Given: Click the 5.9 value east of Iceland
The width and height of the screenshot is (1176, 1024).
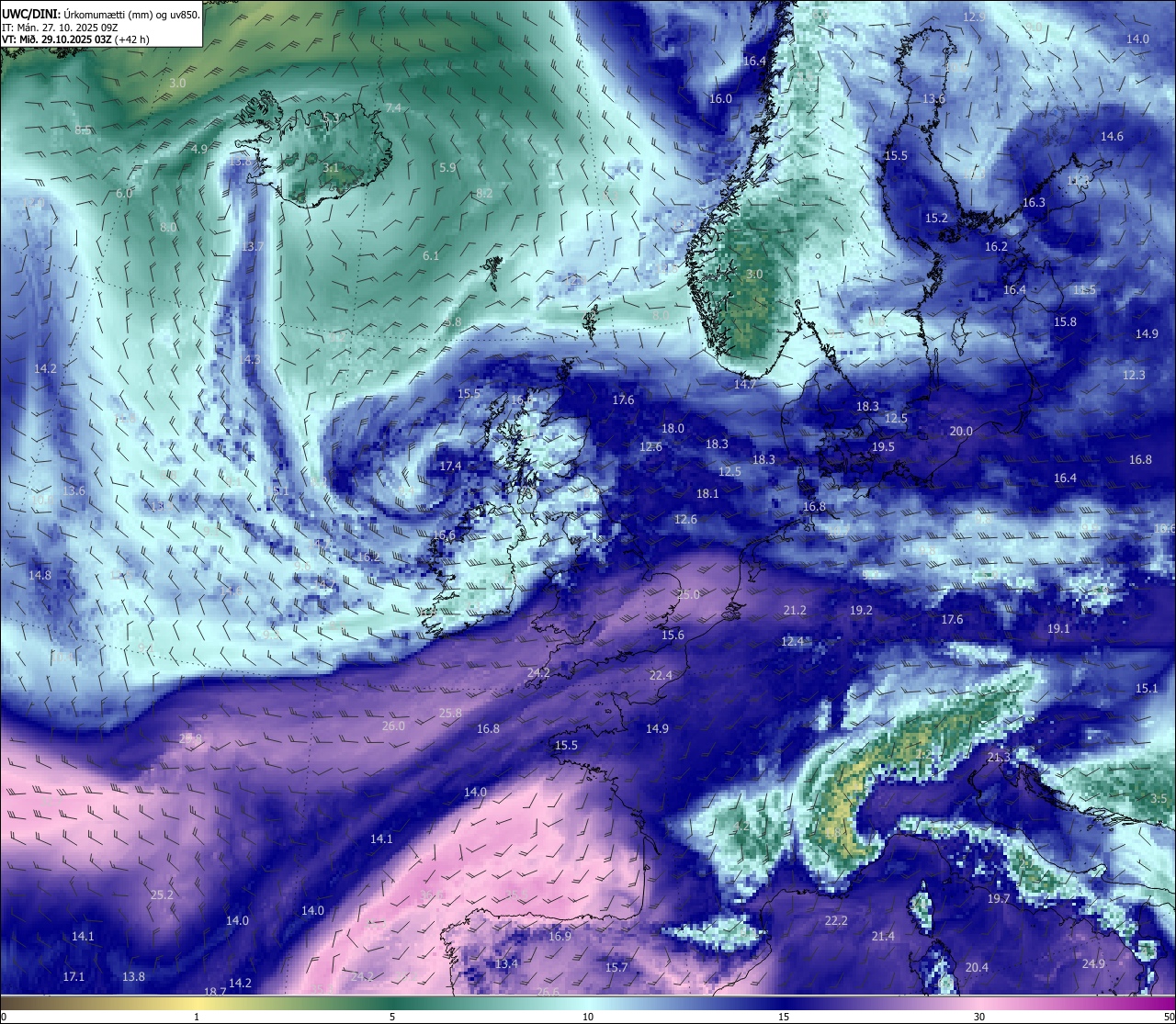Looking at the screenshot, I should (x=447, y=168).
